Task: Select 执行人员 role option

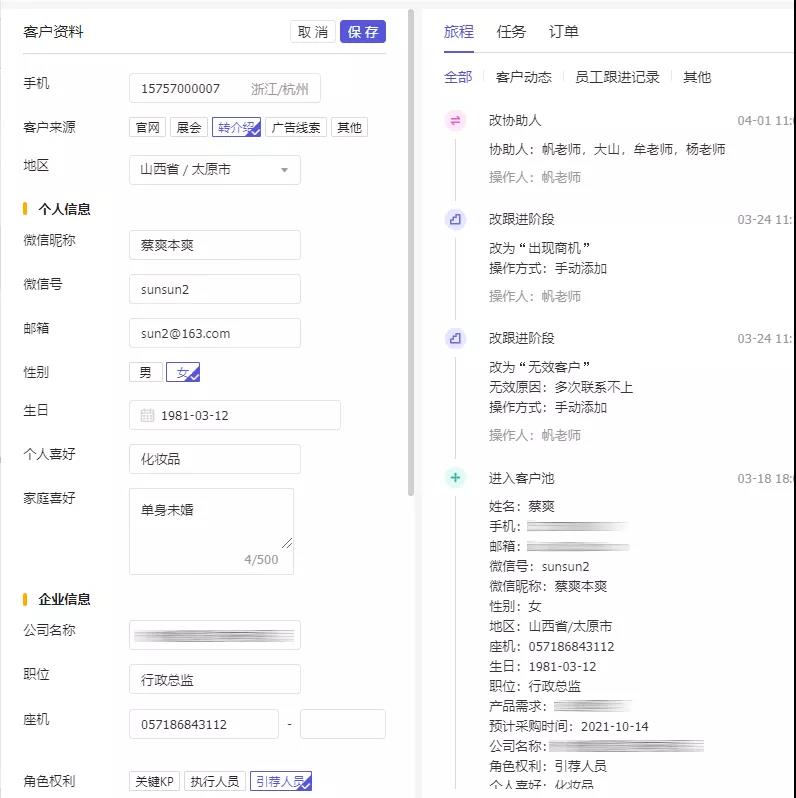Action: [215, 781]
